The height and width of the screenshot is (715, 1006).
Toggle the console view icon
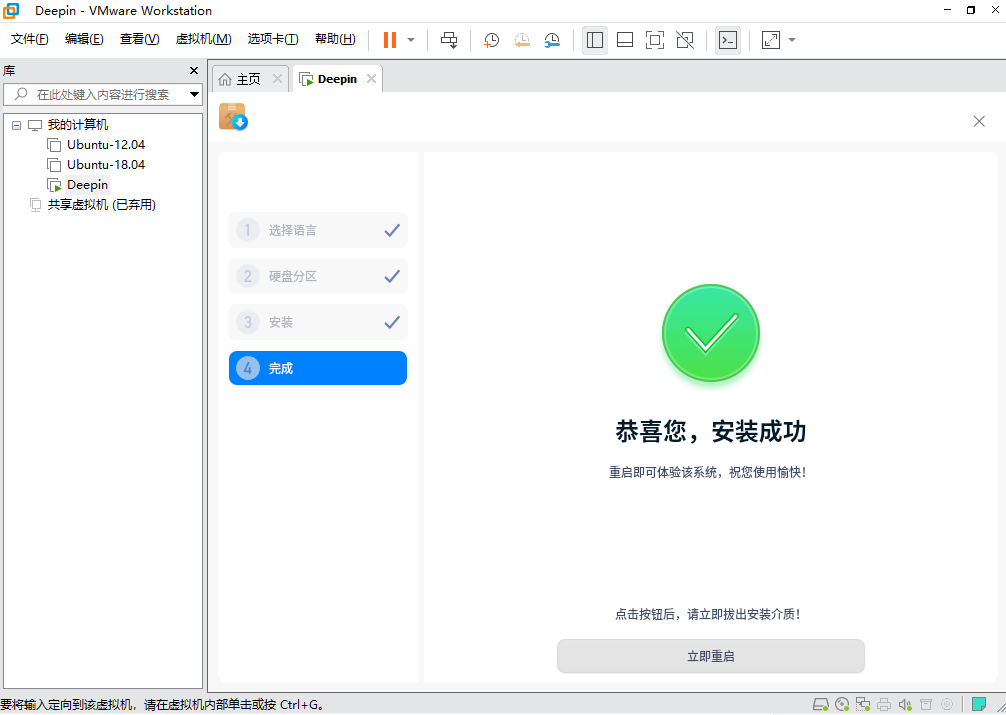pos(728,40)
